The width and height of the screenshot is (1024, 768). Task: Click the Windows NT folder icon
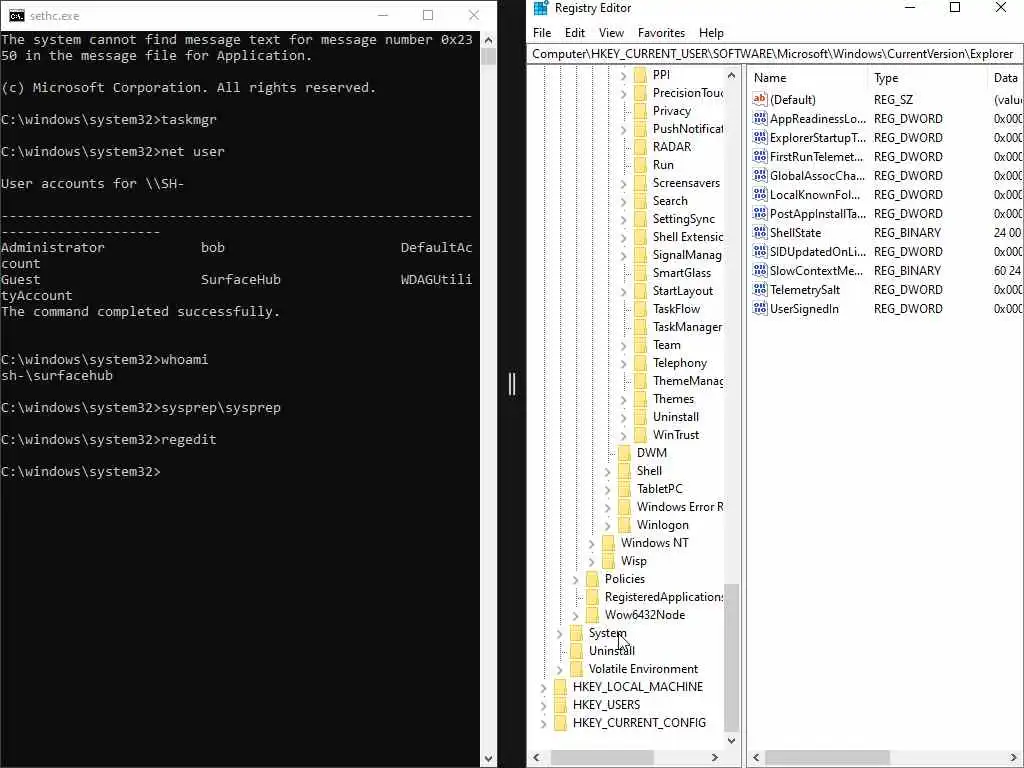(x=609, y=543)
